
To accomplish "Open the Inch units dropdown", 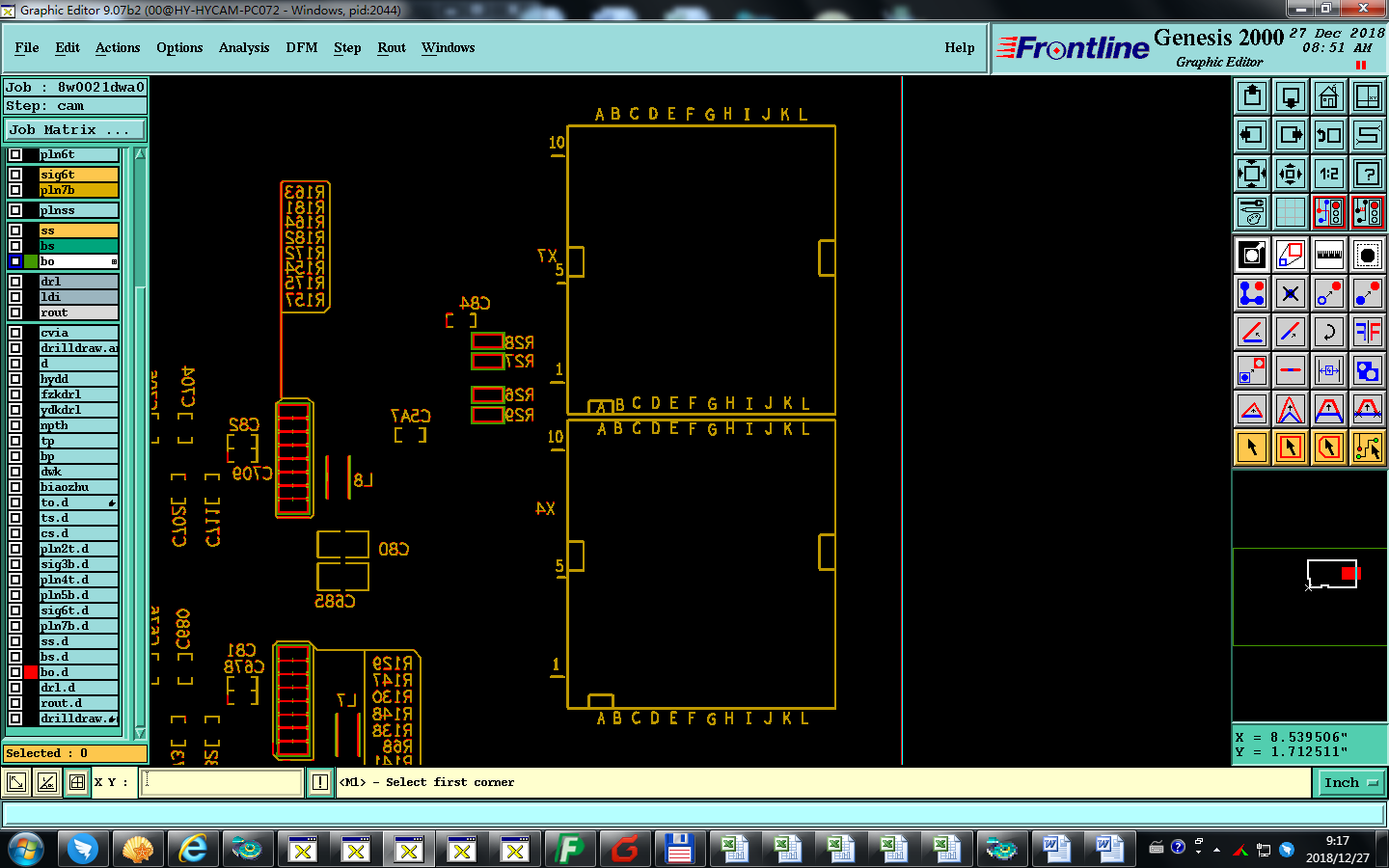I will click(x=1351, y=782).
